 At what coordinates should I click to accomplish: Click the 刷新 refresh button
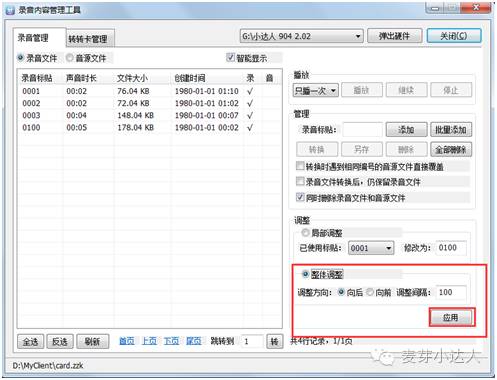coord(93,342)
